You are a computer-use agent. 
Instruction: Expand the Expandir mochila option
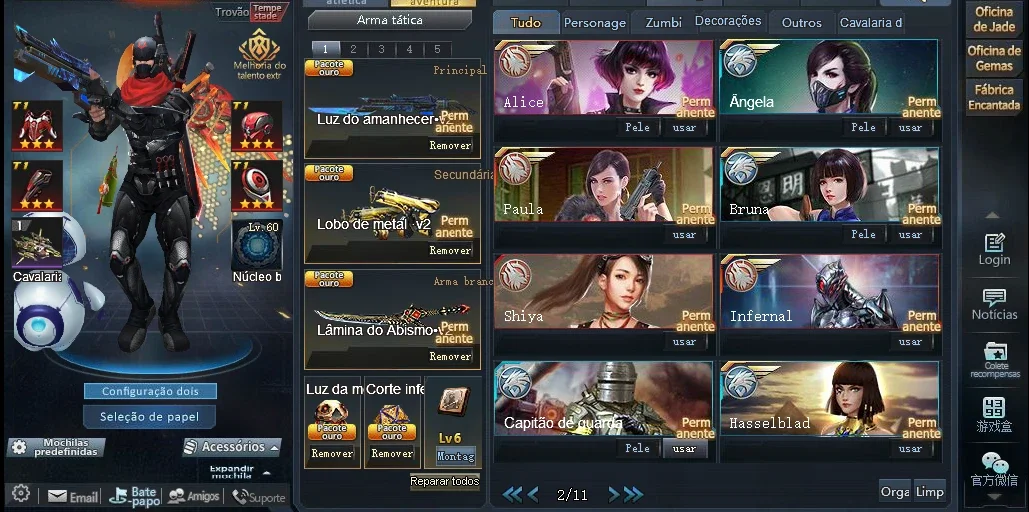point(238,472)
